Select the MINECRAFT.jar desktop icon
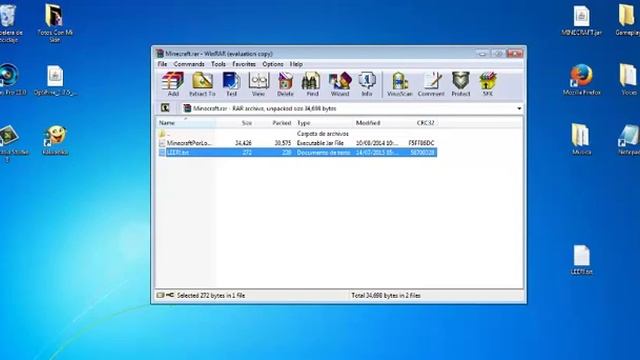Viewport: 640px width, 360px height. 581,20
